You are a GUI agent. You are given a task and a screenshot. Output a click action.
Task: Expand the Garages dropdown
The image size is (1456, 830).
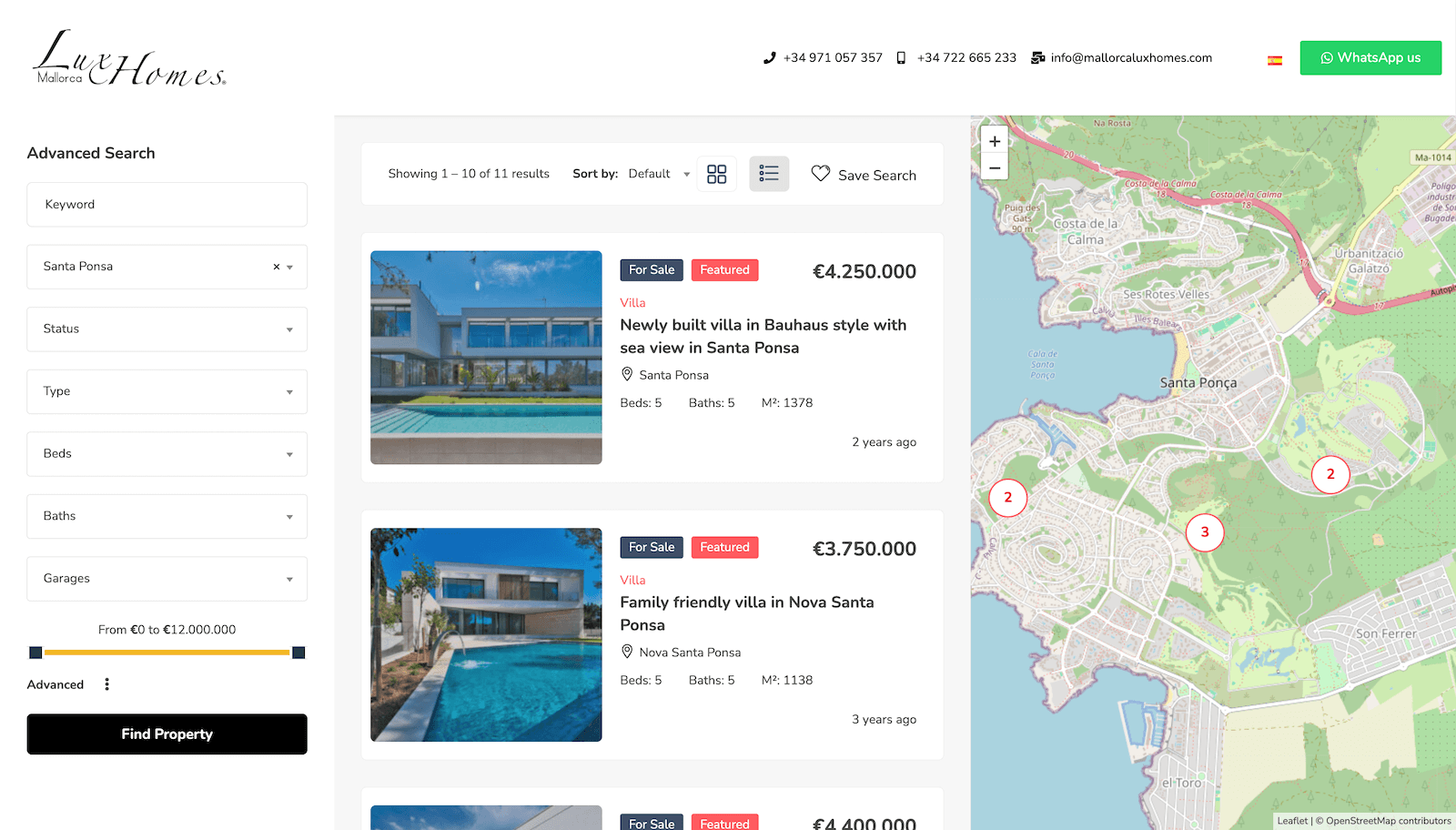167,578
